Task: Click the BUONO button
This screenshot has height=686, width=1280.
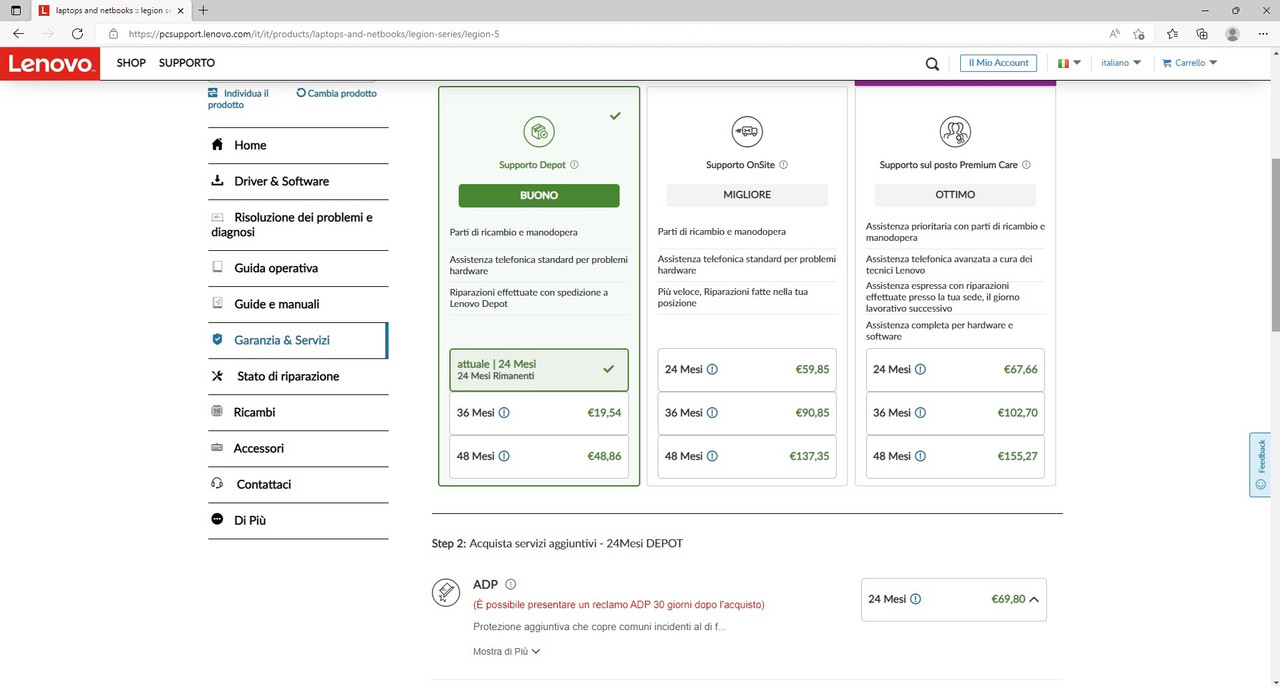Action: 539,195
